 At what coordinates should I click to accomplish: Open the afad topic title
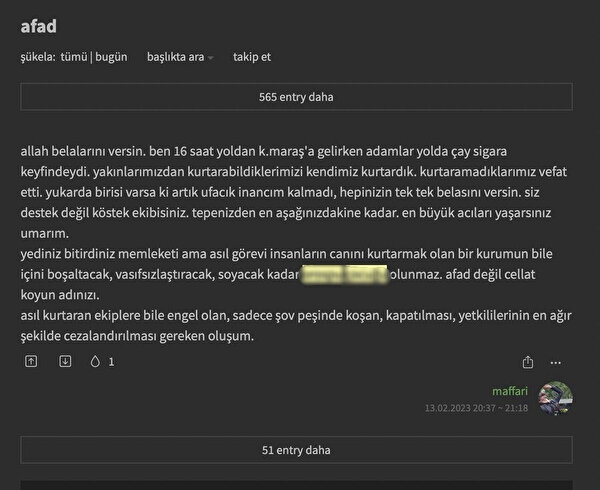39,26
